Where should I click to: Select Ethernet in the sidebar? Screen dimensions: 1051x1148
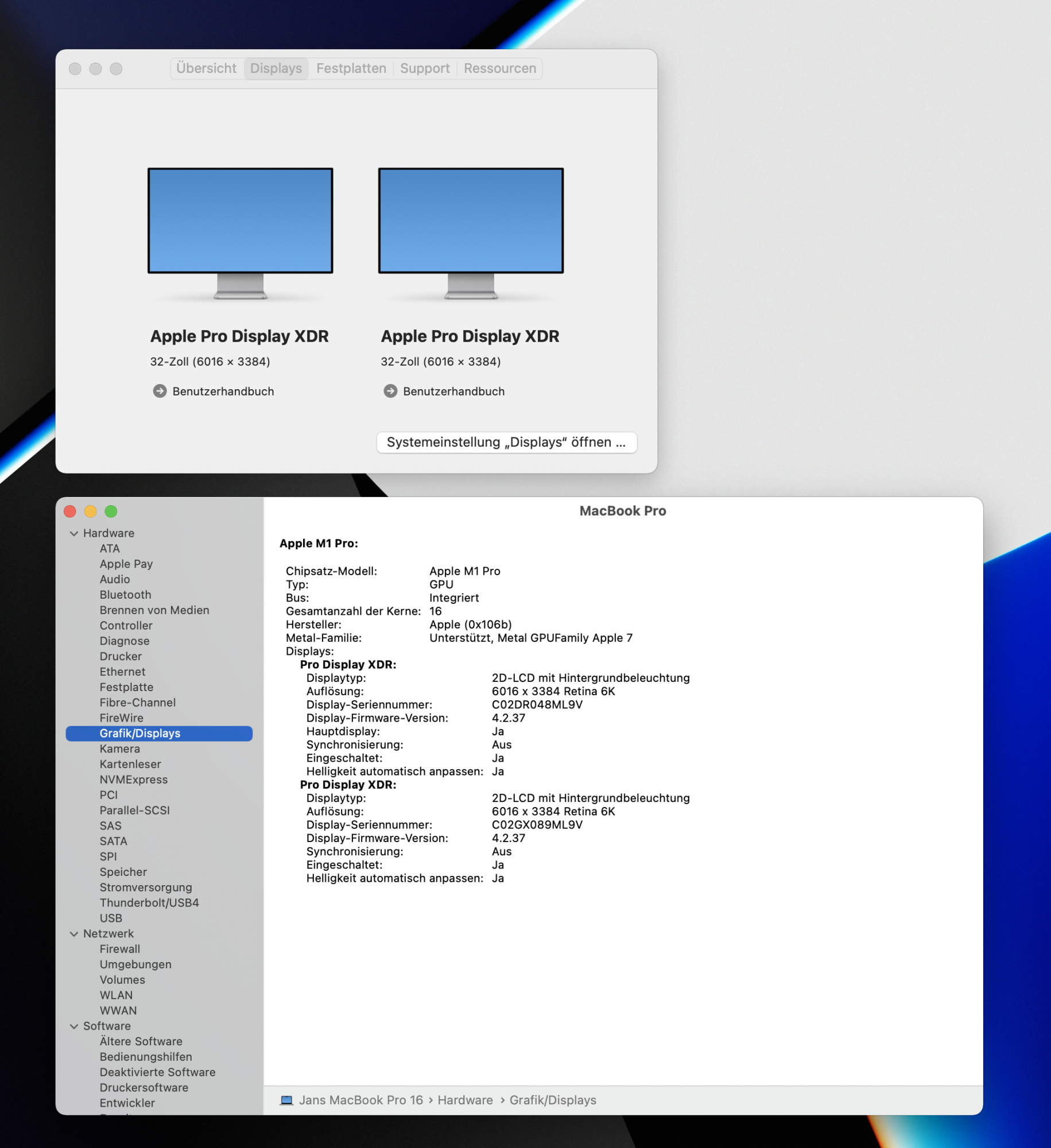pyautogui.click(x=123, y=672)
